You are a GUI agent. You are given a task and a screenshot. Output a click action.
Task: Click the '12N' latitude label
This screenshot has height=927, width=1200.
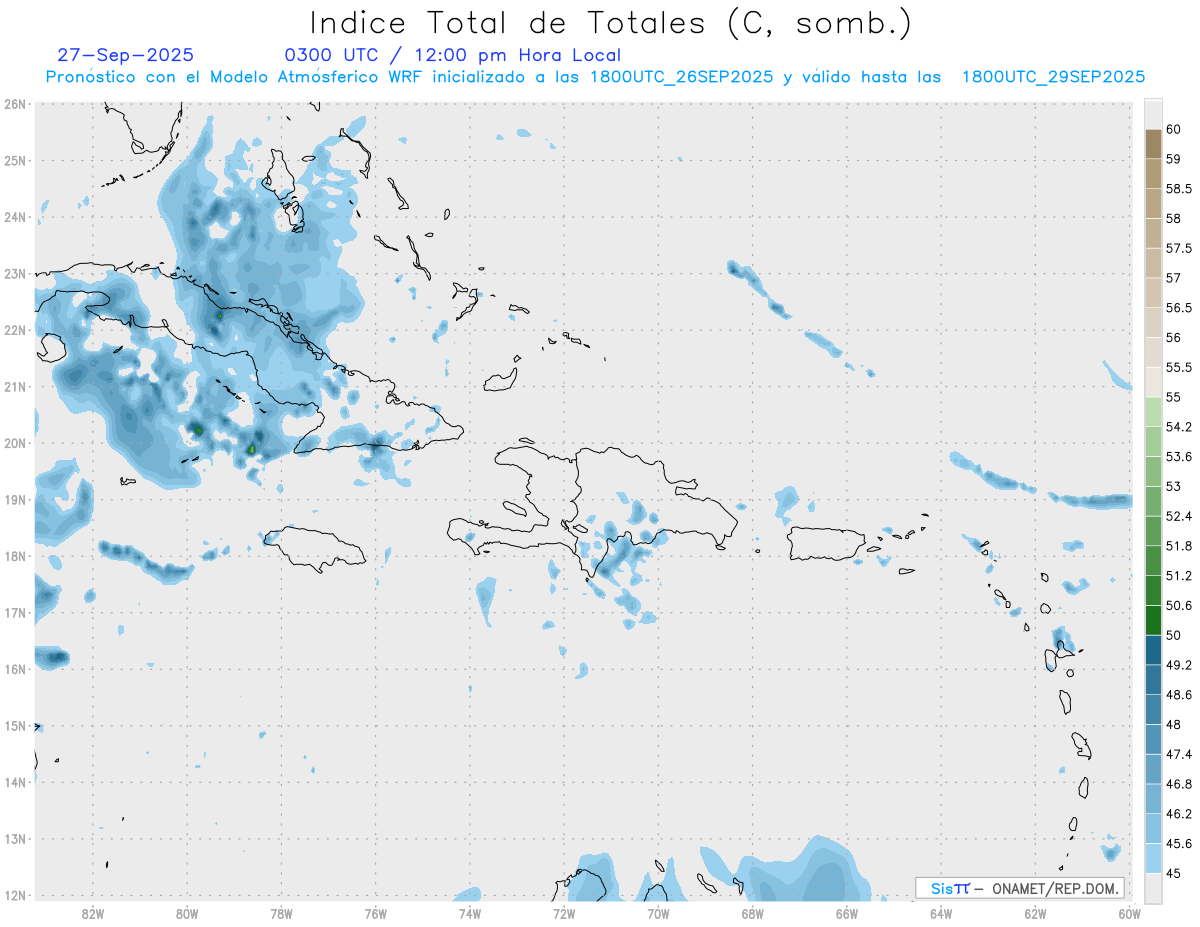15,895
